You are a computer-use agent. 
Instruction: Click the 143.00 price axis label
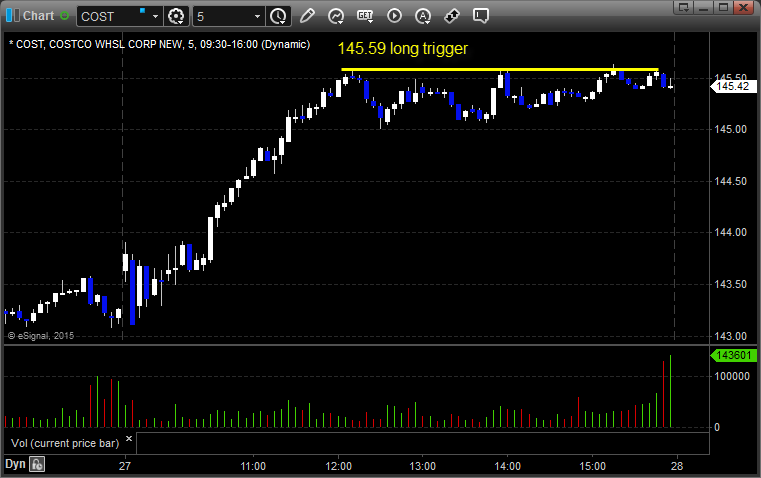pyautogui.click(x=731, y=336)
